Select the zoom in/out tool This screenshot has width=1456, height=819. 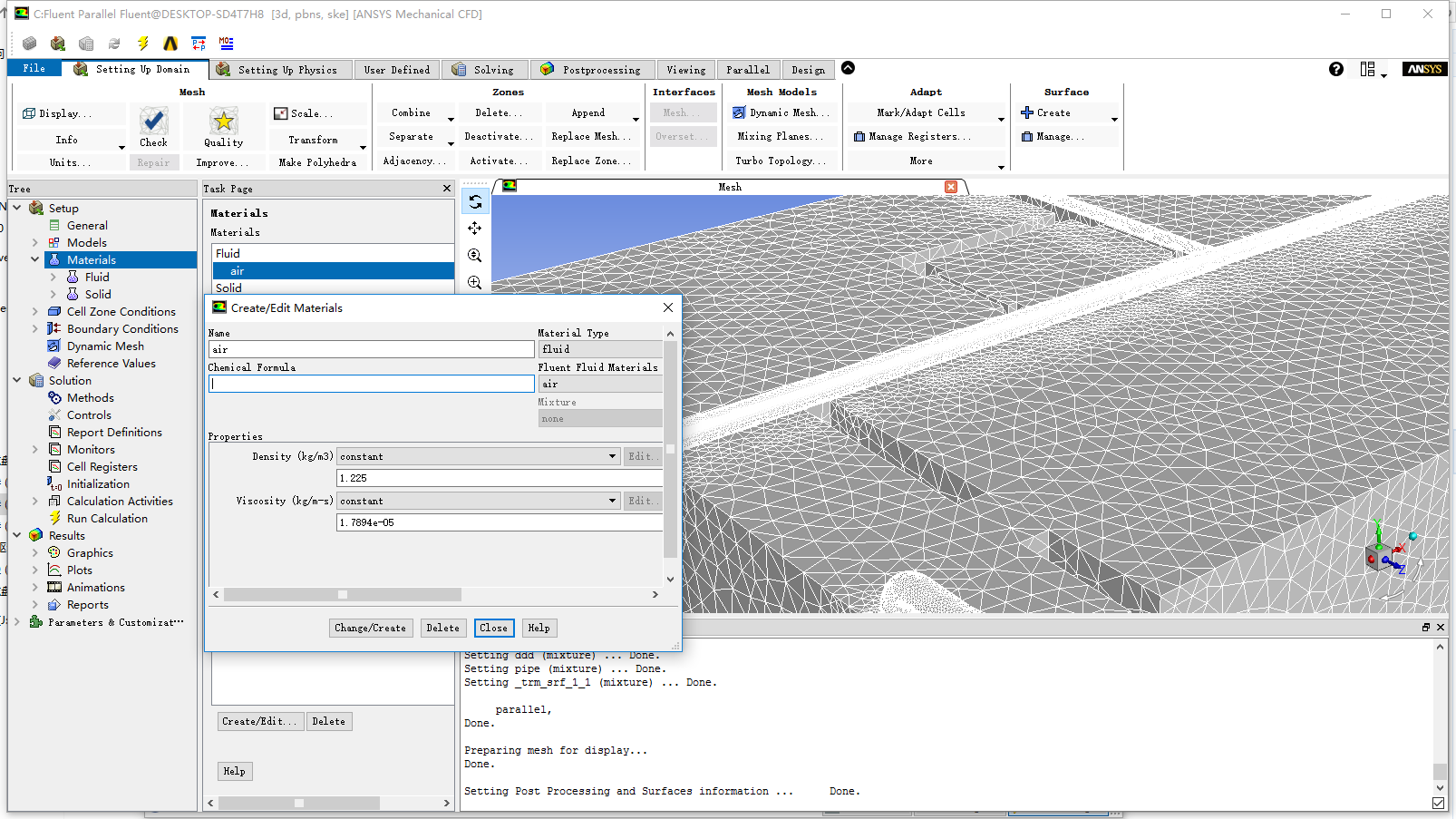coord(475,256)
